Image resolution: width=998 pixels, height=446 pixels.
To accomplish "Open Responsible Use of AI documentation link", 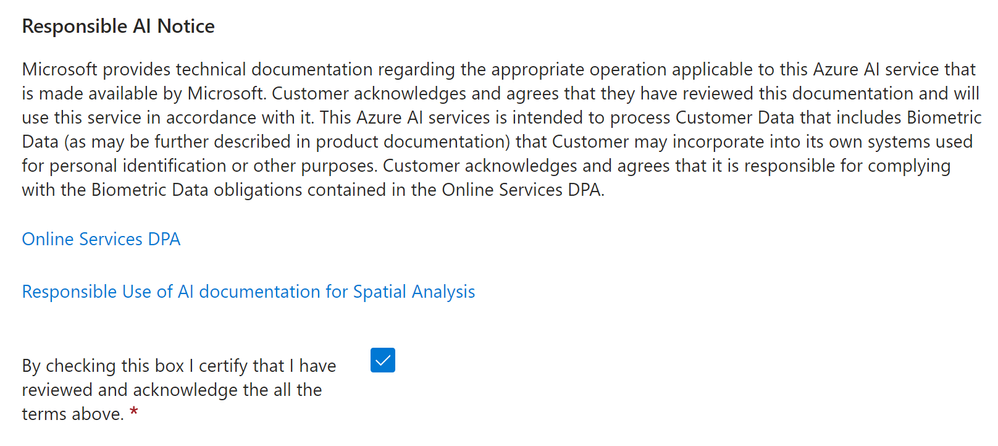I will click(x=248, y=291).
